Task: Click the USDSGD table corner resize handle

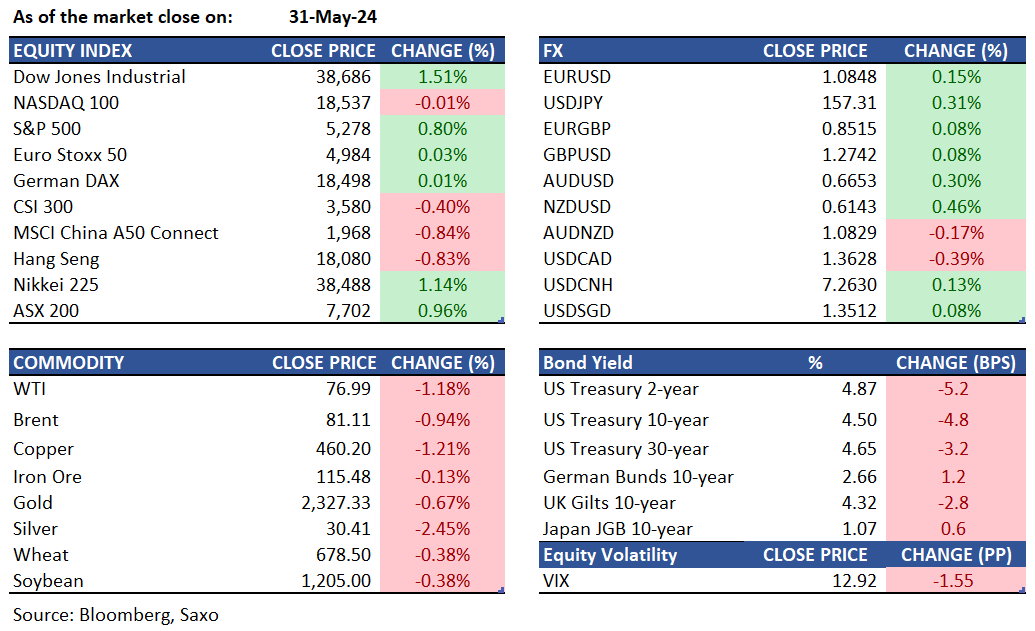Action: (1020, 320)
